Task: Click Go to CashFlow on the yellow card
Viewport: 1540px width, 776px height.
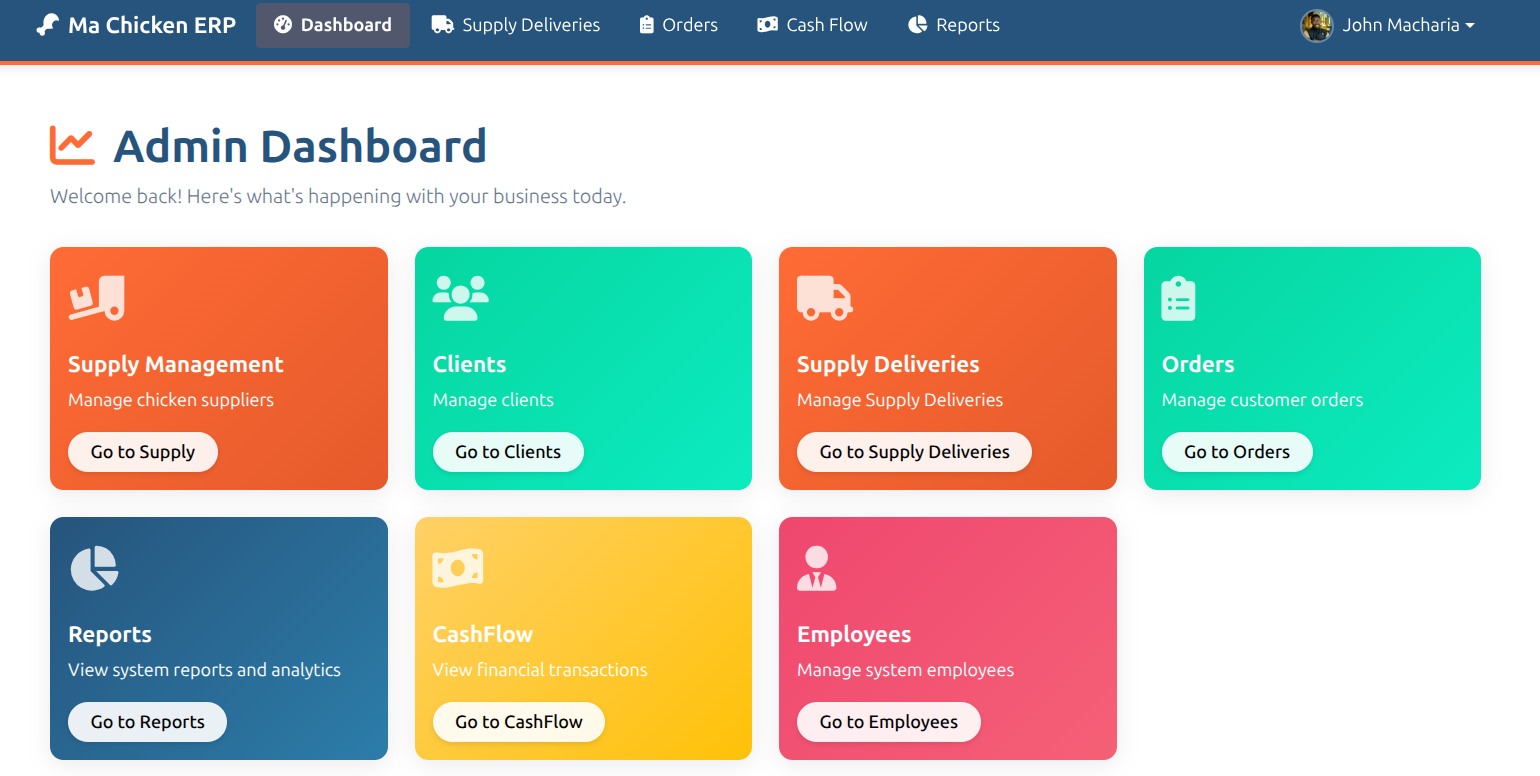Action: point(518,721)
